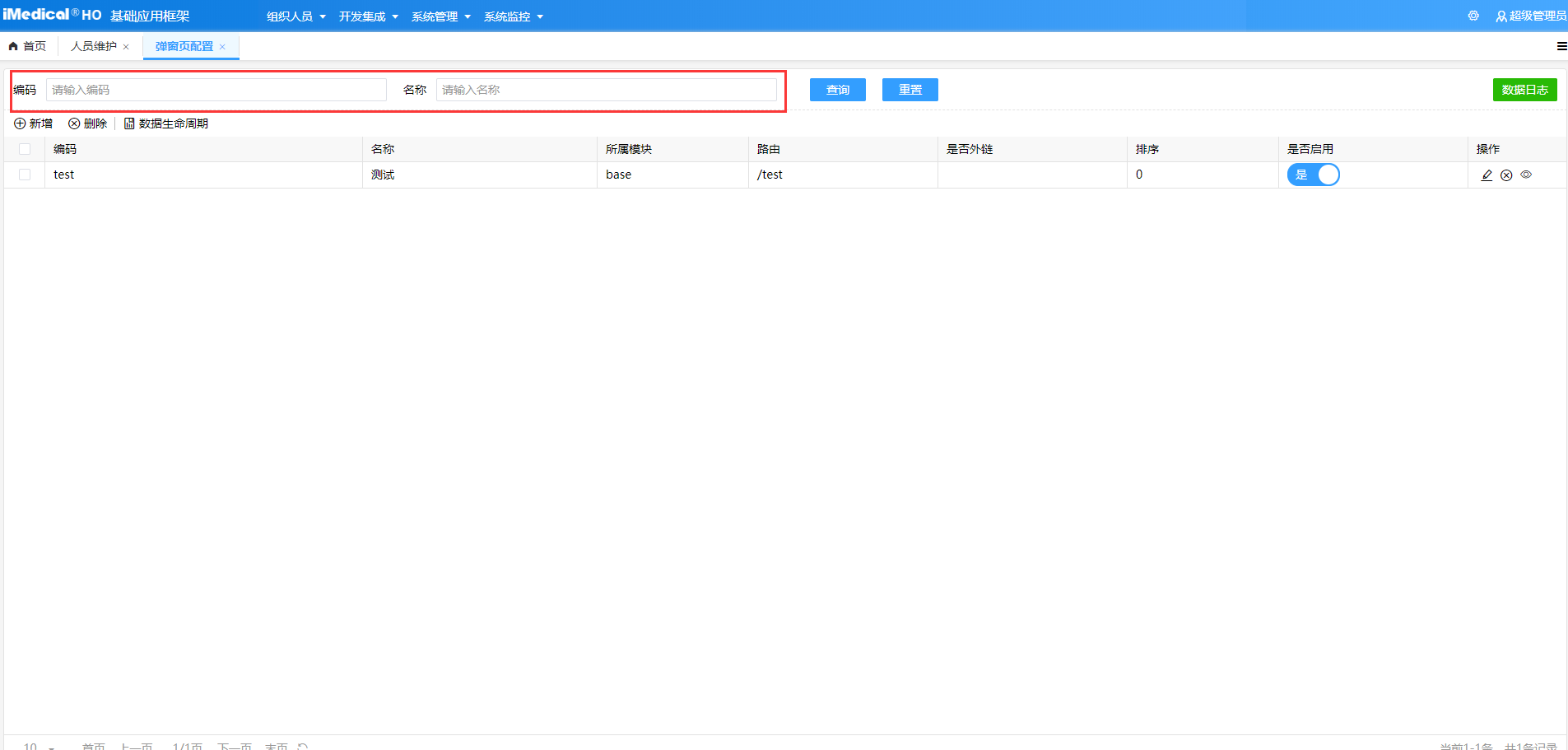Open 数据生命周期 from toolbar

(x=166, y=123)
